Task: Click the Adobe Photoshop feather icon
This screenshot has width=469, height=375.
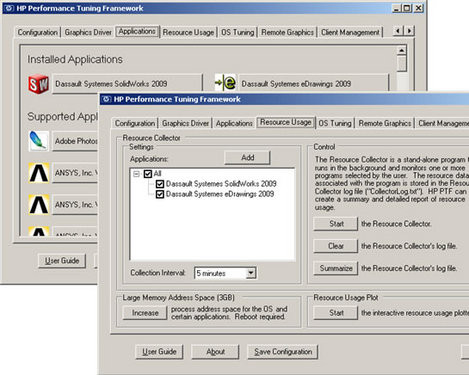Action: 39,141
